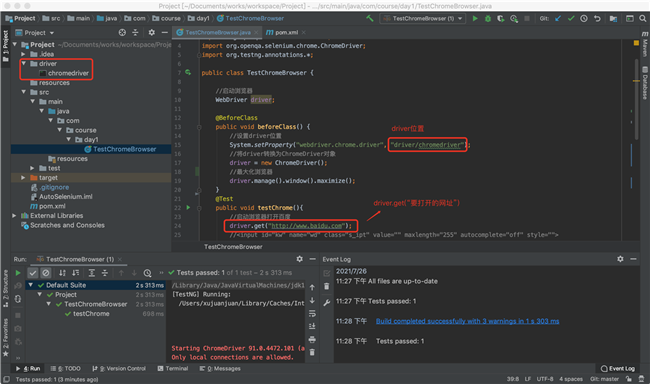Open the Build completed successfully link
The image size is (650, 384).
point(467,321)
